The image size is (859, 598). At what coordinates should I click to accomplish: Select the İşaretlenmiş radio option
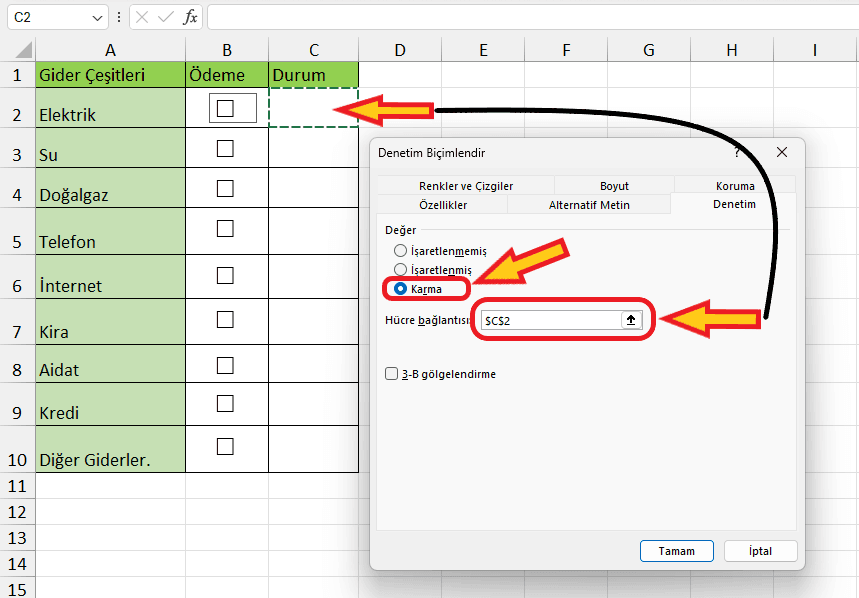[x=401, y=270]
